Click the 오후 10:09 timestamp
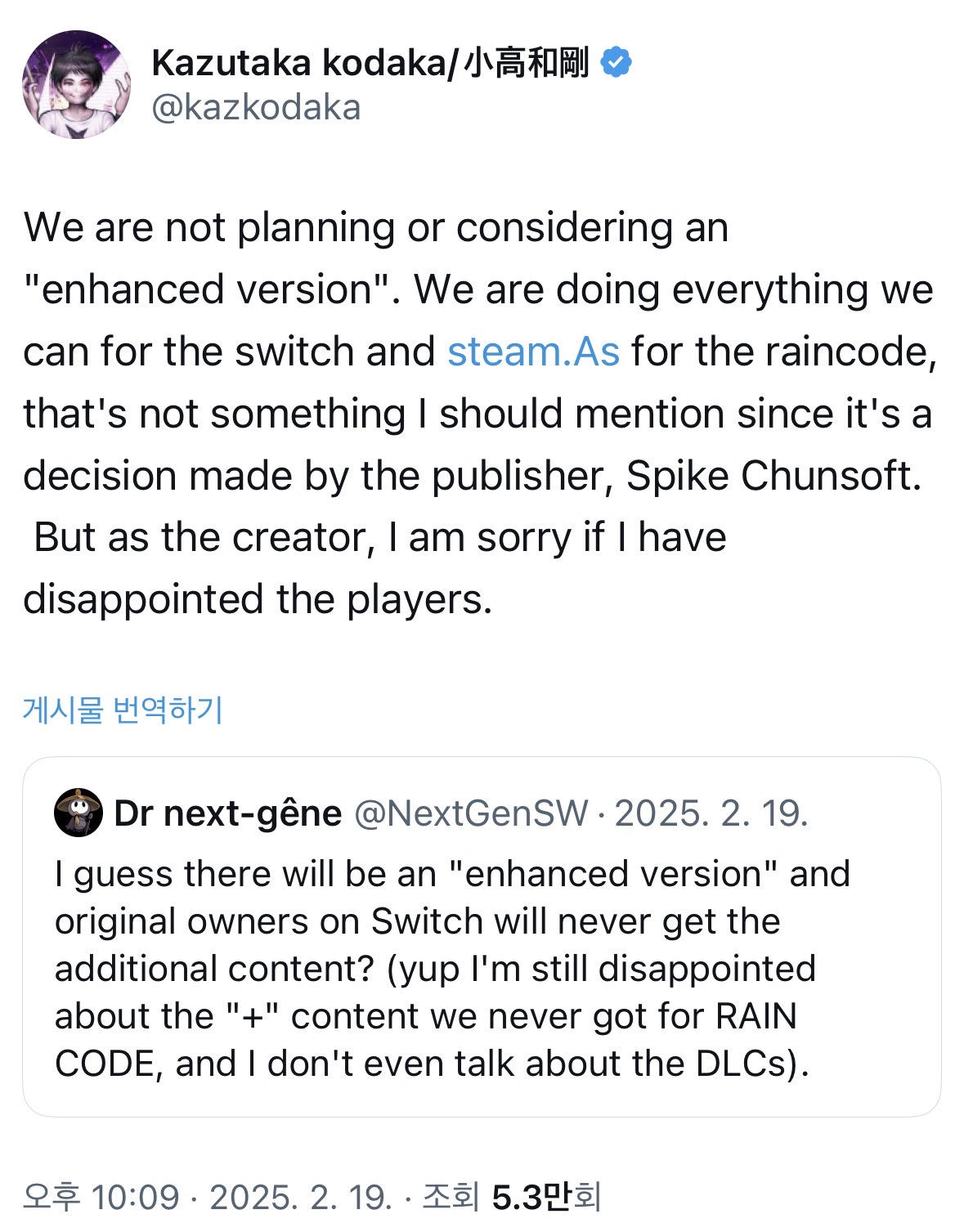This screenshot has height=1232, width=964. 101,1197
